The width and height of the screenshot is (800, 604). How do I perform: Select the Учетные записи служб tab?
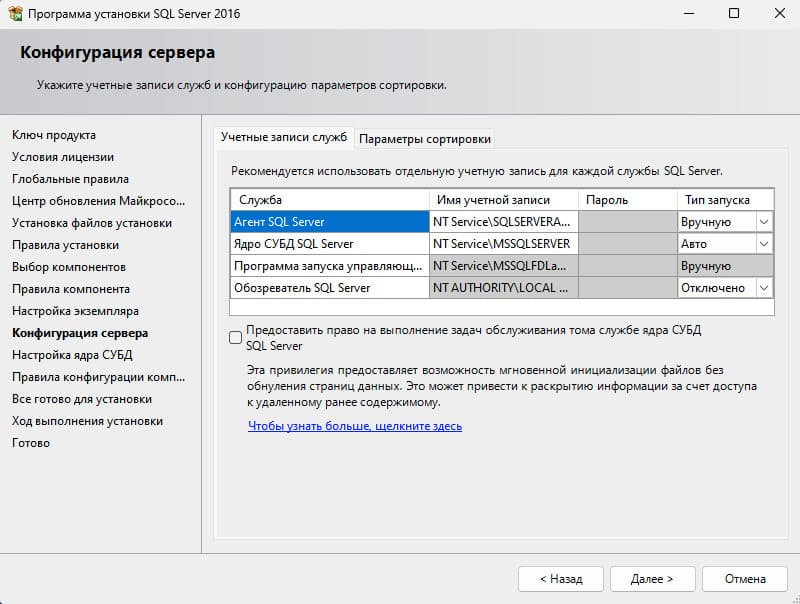pyautogui.click(x=284, y=137)
